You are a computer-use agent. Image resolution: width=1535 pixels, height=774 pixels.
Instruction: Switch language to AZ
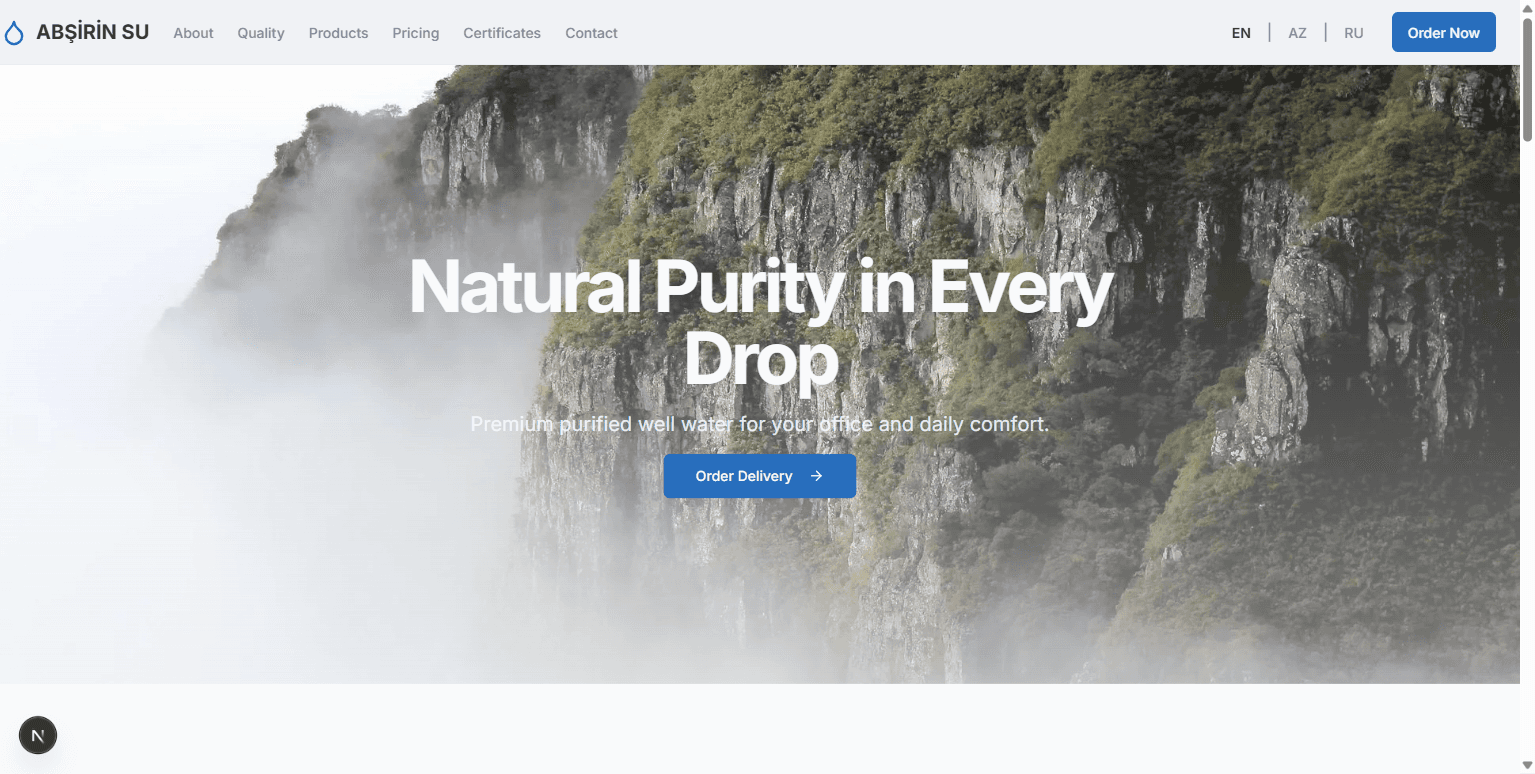click(x=1297, y=33)
